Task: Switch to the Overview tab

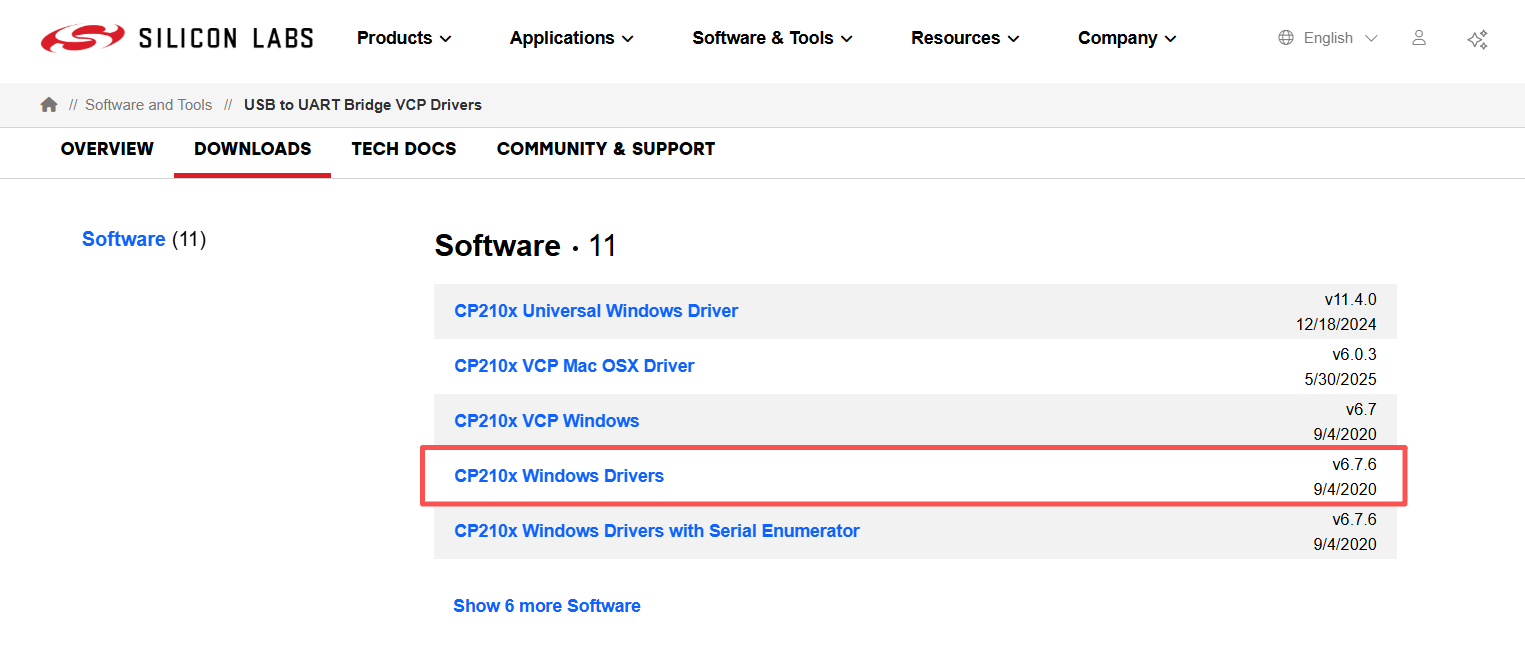Action: coord(107,149)
